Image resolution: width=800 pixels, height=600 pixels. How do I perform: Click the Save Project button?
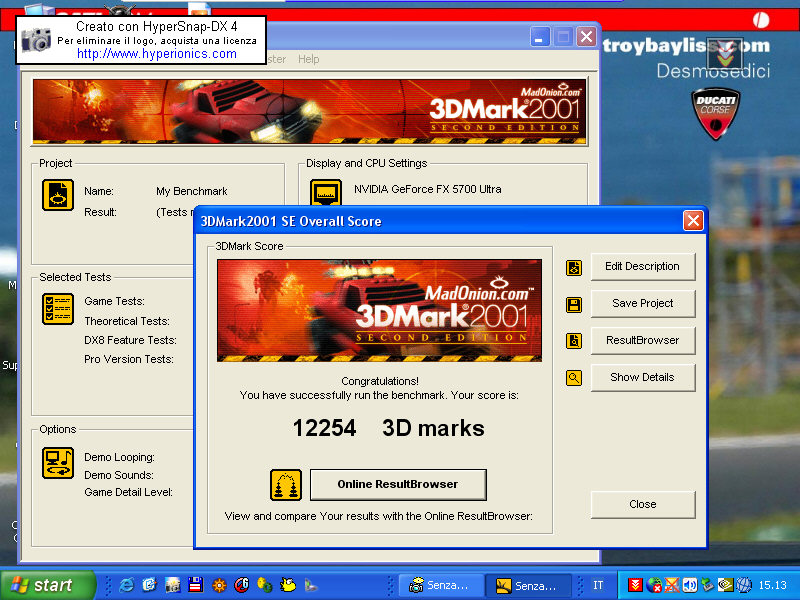point(643,304)
